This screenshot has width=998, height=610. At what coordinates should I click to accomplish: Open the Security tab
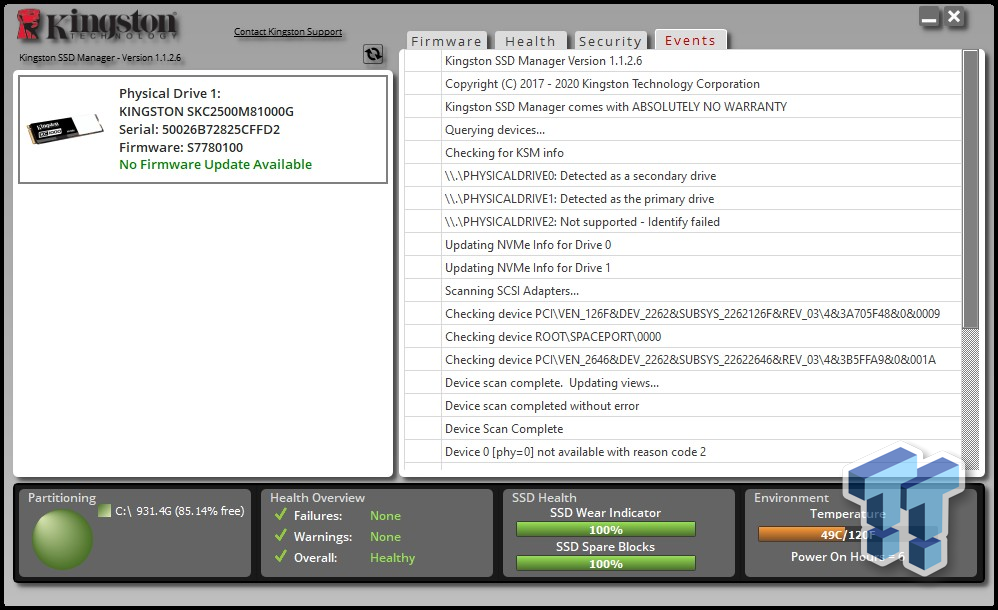(610, 41)
